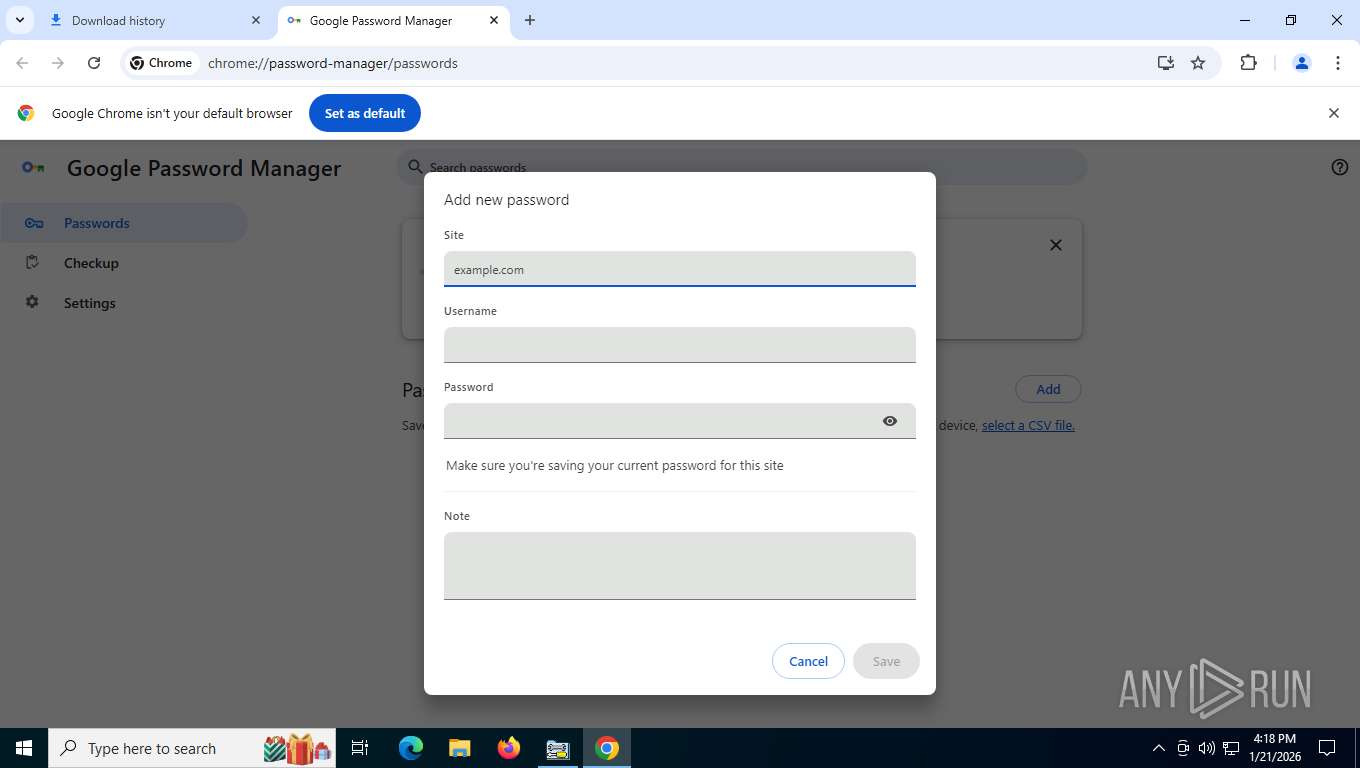This screenshot has width=1360, height=768.
Task: Open the volume control in tray
Action: point(1207,748)
